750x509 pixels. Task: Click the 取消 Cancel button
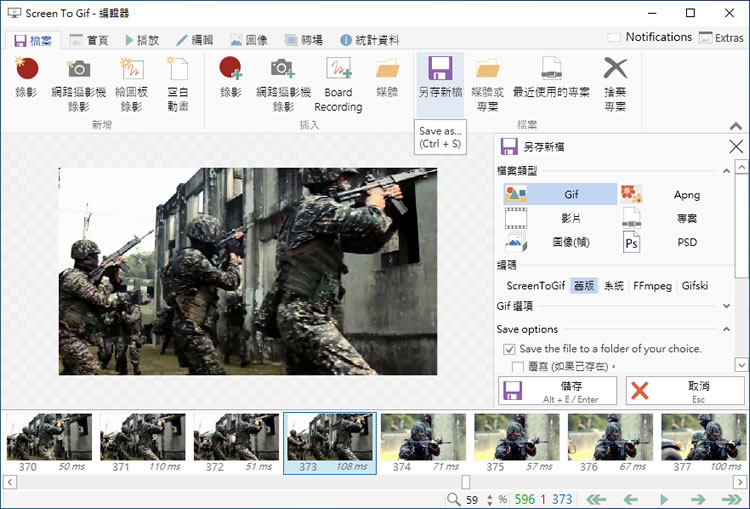(685, 391)
